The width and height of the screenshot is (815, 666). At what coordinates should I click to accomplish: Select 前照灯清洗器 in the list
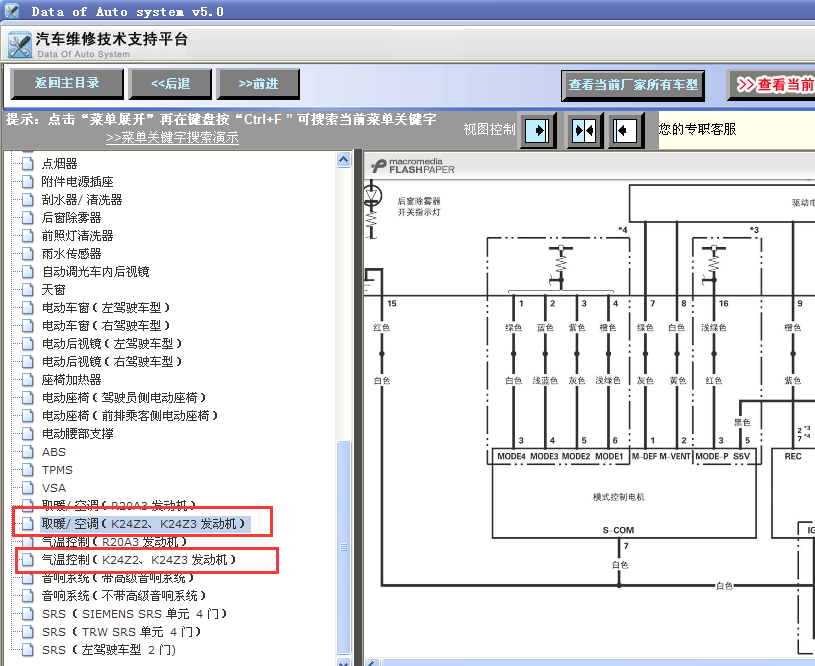click(77, 236)
